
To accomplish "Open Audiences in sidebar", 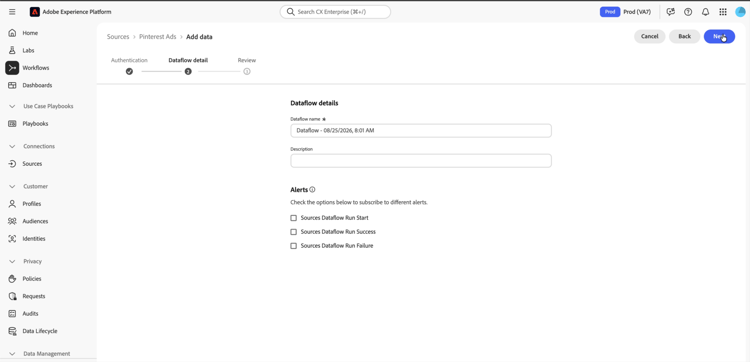I will [35, 221].
